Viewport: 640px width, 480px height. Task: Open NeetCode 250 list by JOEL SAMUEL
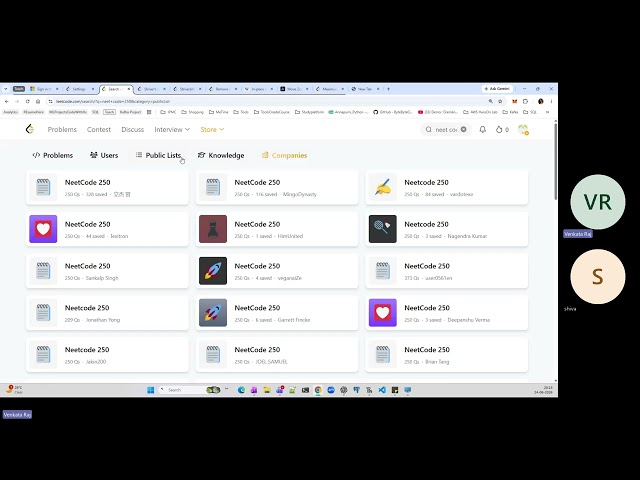pyautogui.click(x=277, y=354)
